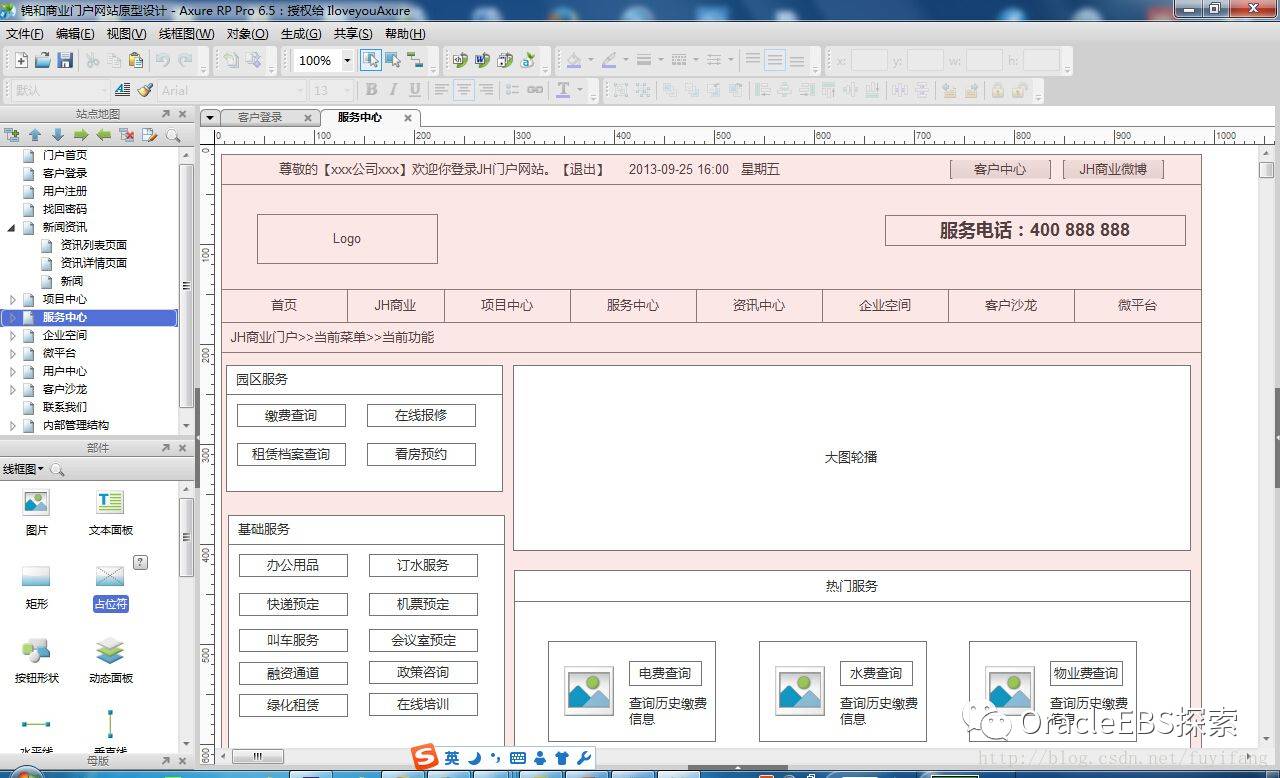
Task: Generate Word specification using the W icon
Action: coord(482,60)
